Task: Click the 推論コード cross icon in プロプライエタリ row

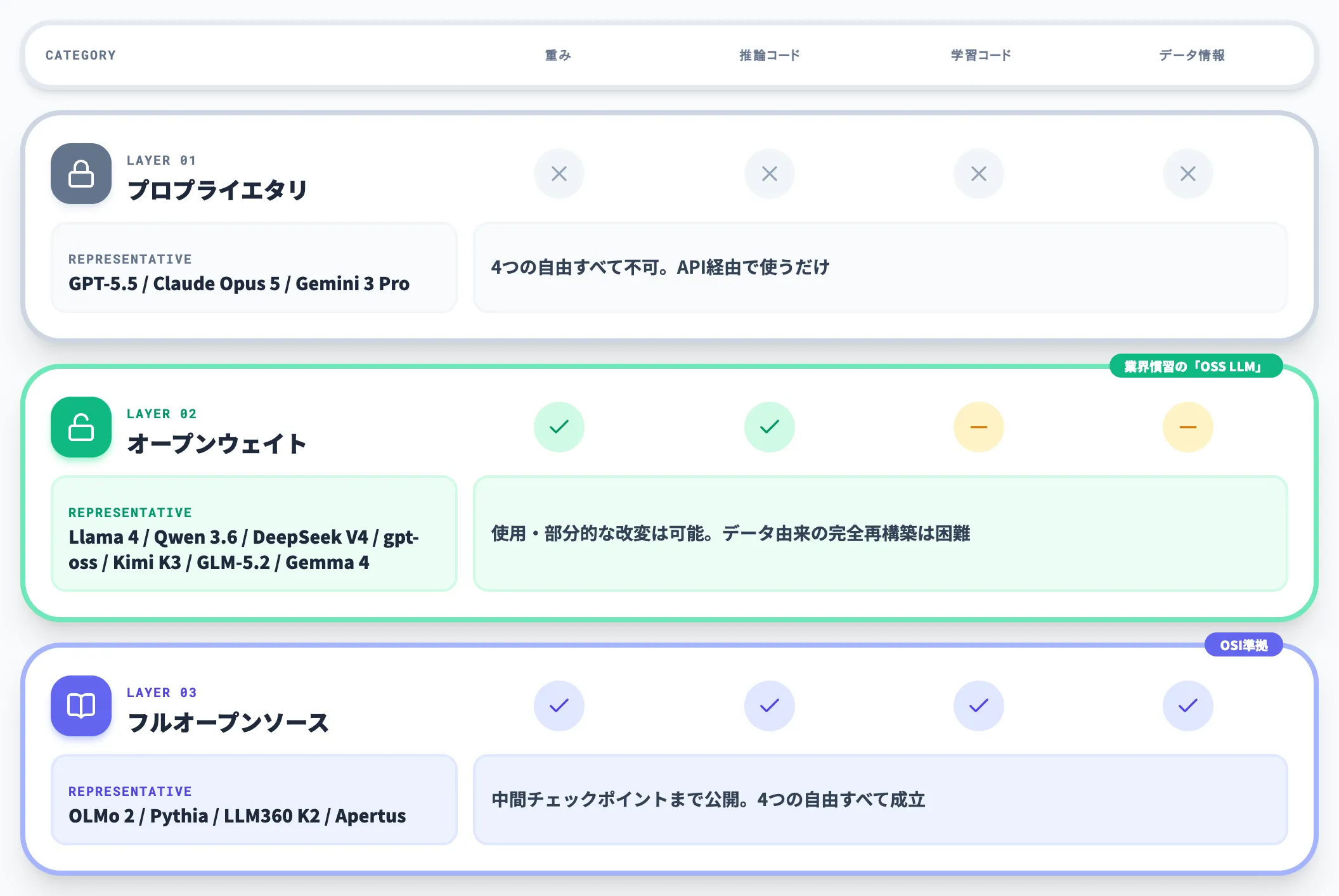Action: coord(770,174)
